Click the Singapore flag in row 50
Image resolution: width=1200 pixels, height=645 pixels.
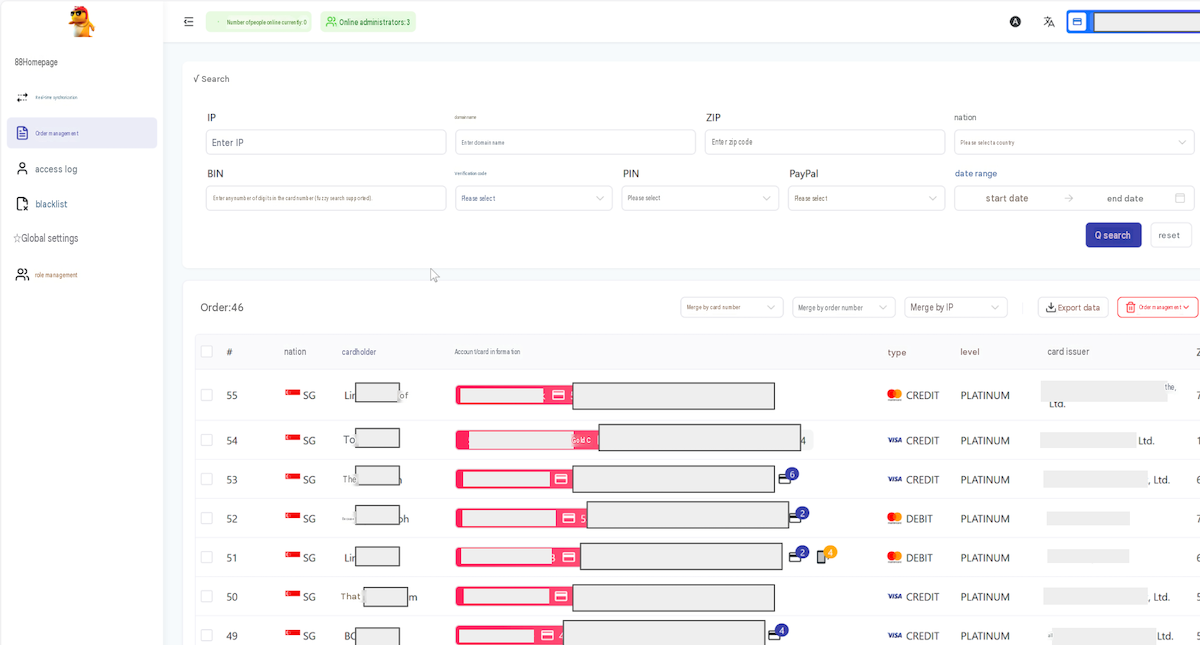coord(293,596)
